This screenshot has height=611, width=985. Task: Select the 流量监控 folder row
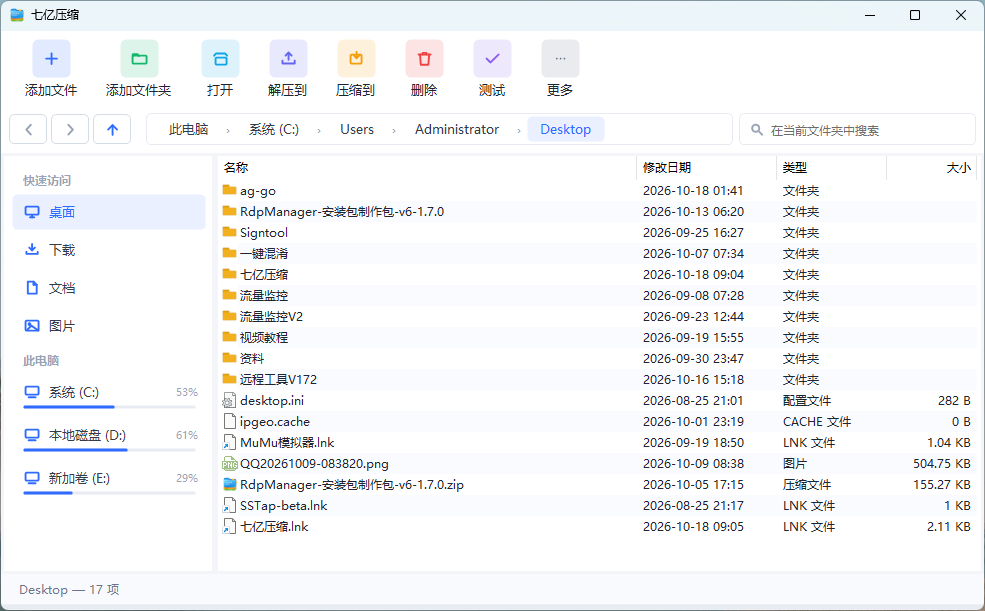point(597,296)
